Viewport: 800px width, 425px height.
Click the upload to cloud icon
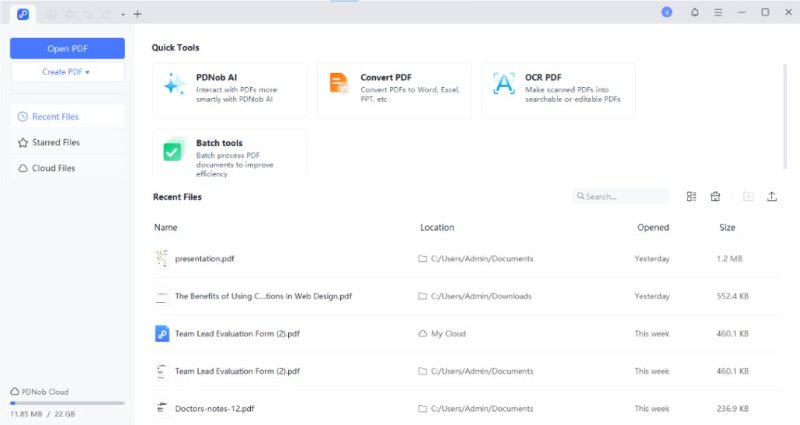(772, 197)
